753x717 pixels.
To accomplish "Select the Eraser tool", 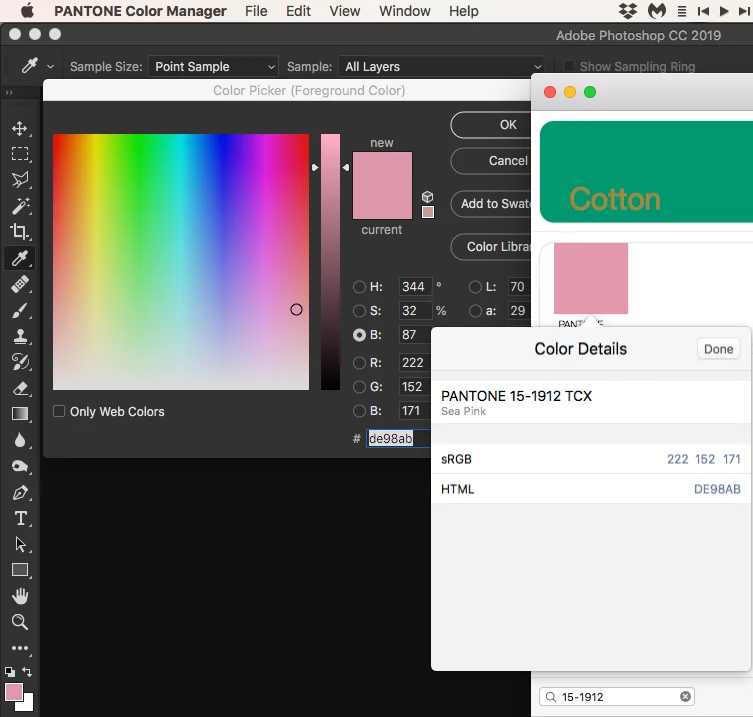I will coord(20,388).
